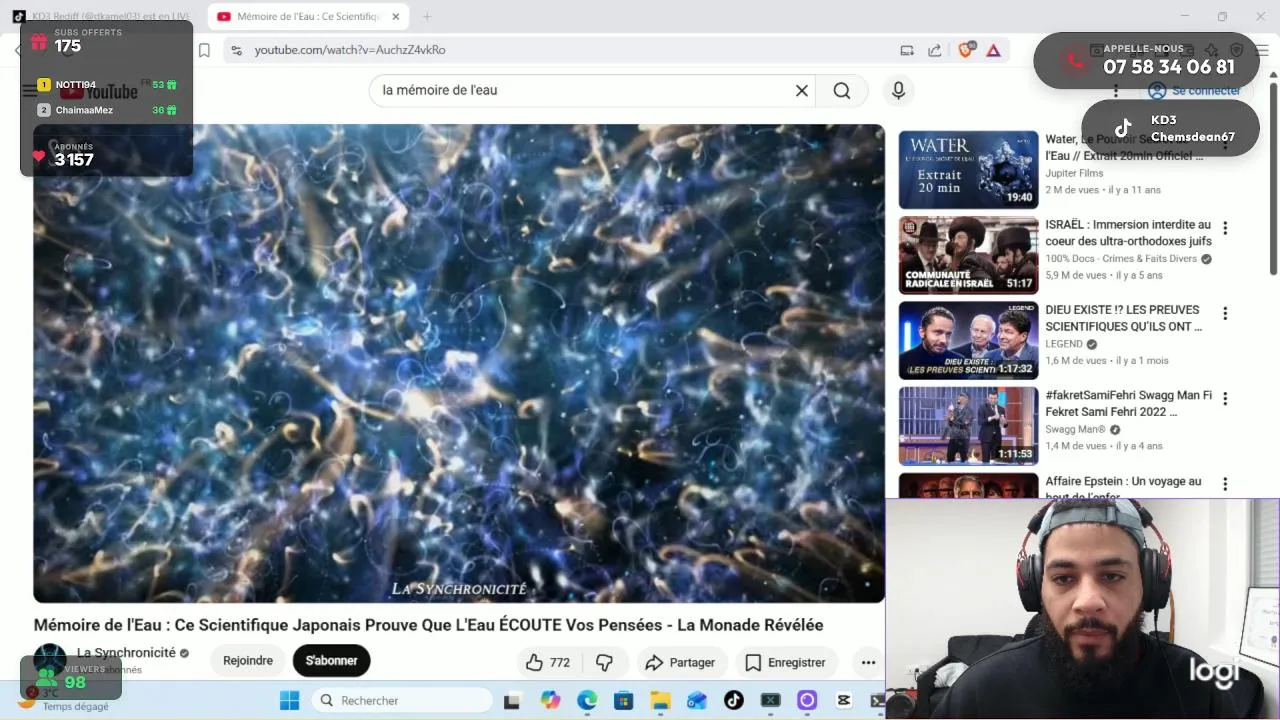Click the Affaire Epstein video title

(x=1123, y=488)
